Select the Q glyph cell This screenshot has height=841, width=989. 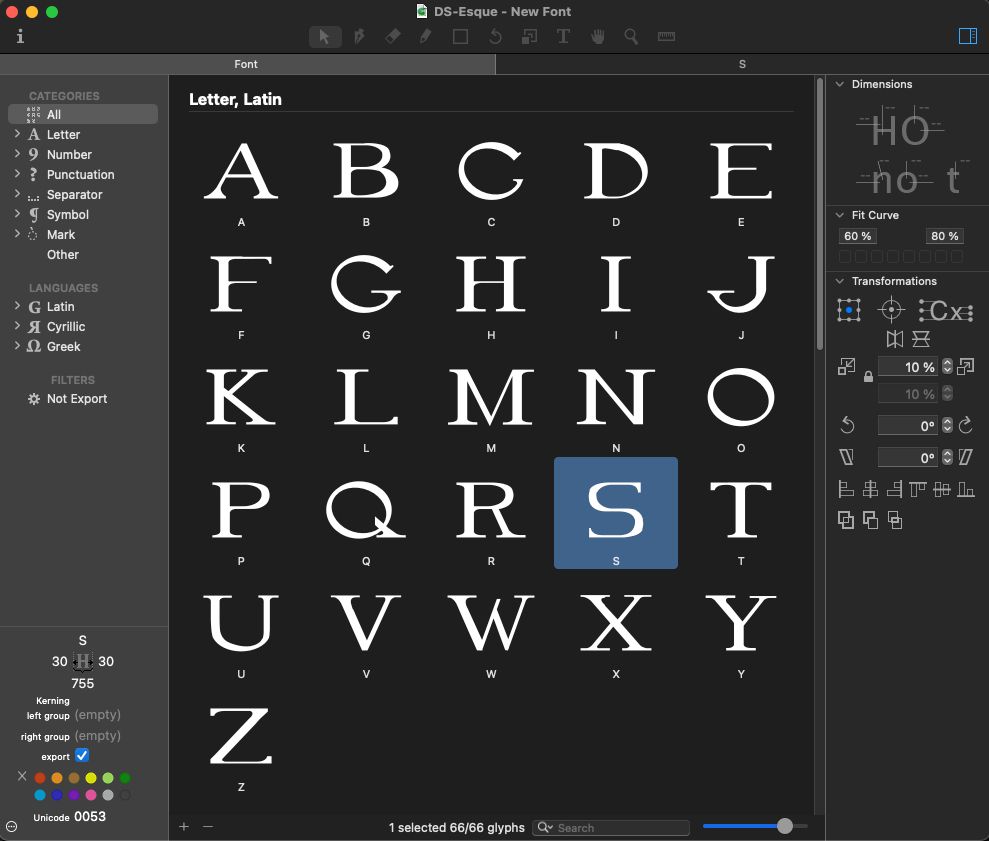click(x=366, y=513)
